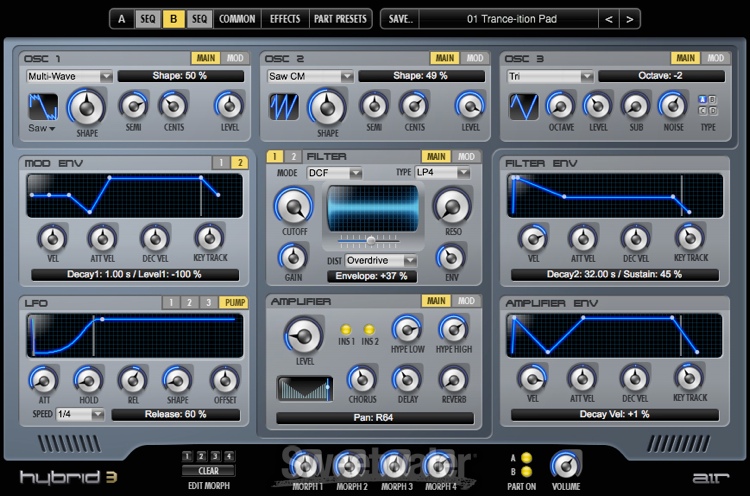Toggle the INS 2 insert LED
Viewport: 750px width, 496px height.
pyautogui.click(x=369, y=329)
